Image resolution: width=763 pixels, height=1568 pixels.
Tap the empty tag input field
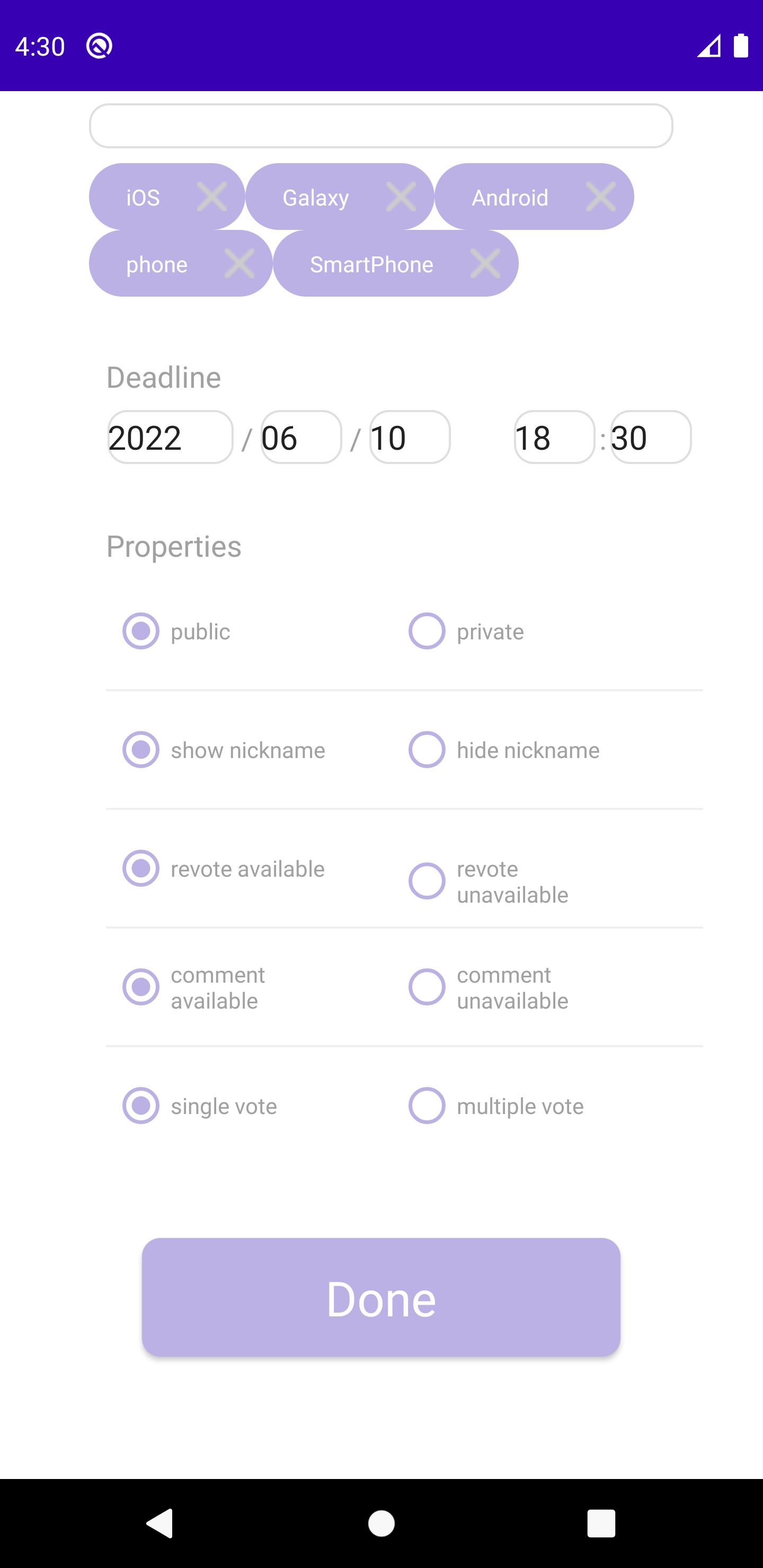[381, 126]
